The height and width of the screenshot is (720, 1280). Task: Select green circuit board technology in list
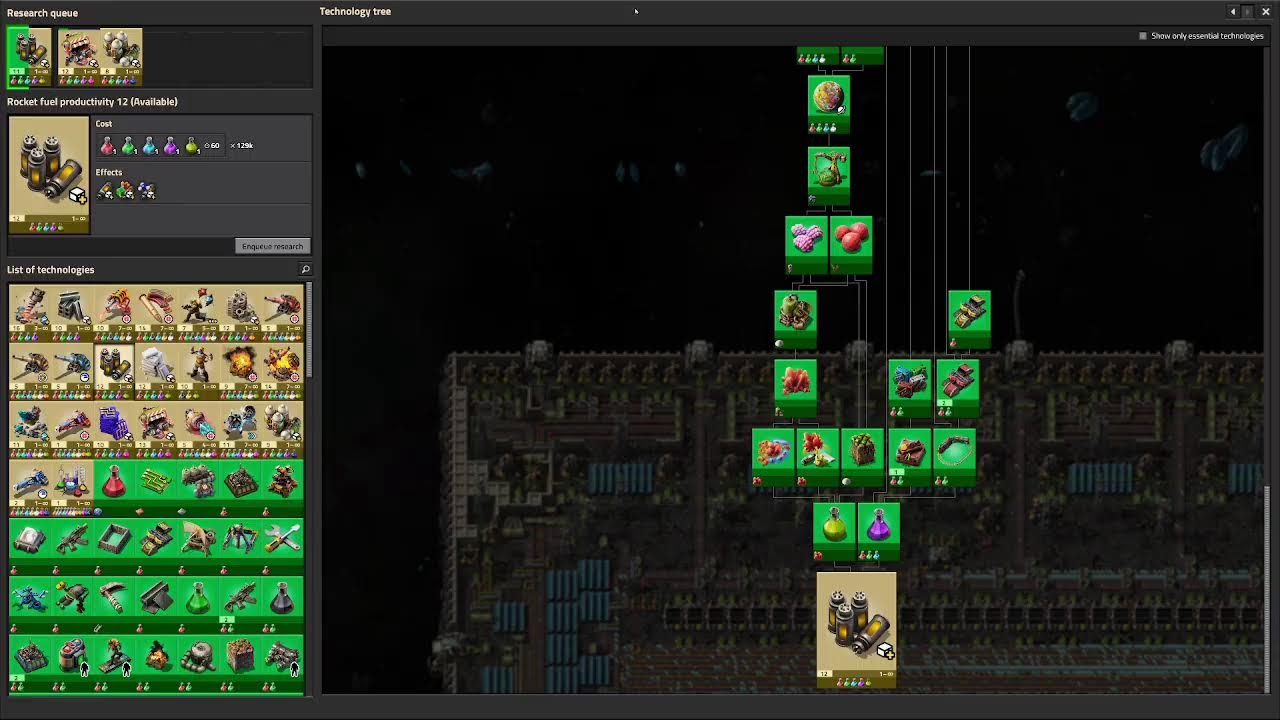coord(156,488)
